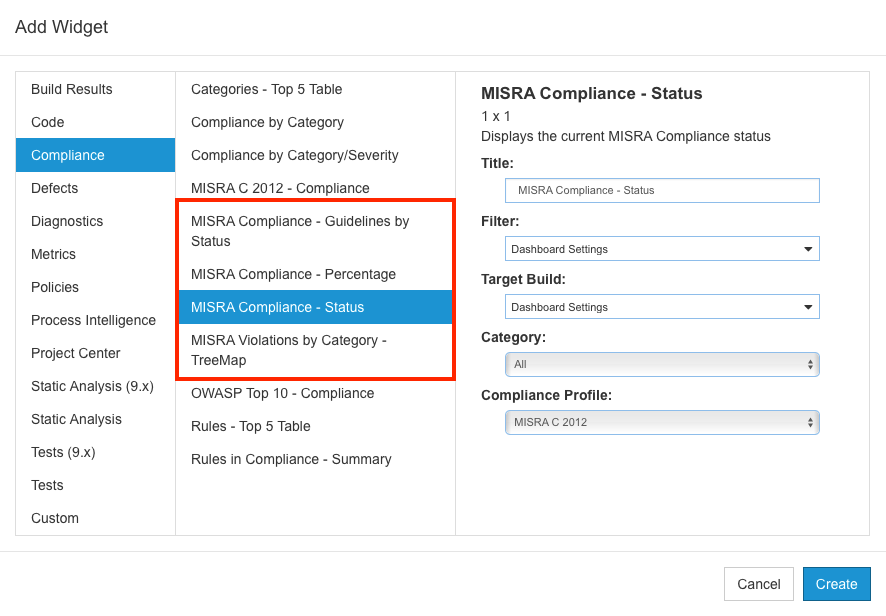Select MISRA C 2012 - Compliance widget
886x616 pixels.
pos(315,188)
